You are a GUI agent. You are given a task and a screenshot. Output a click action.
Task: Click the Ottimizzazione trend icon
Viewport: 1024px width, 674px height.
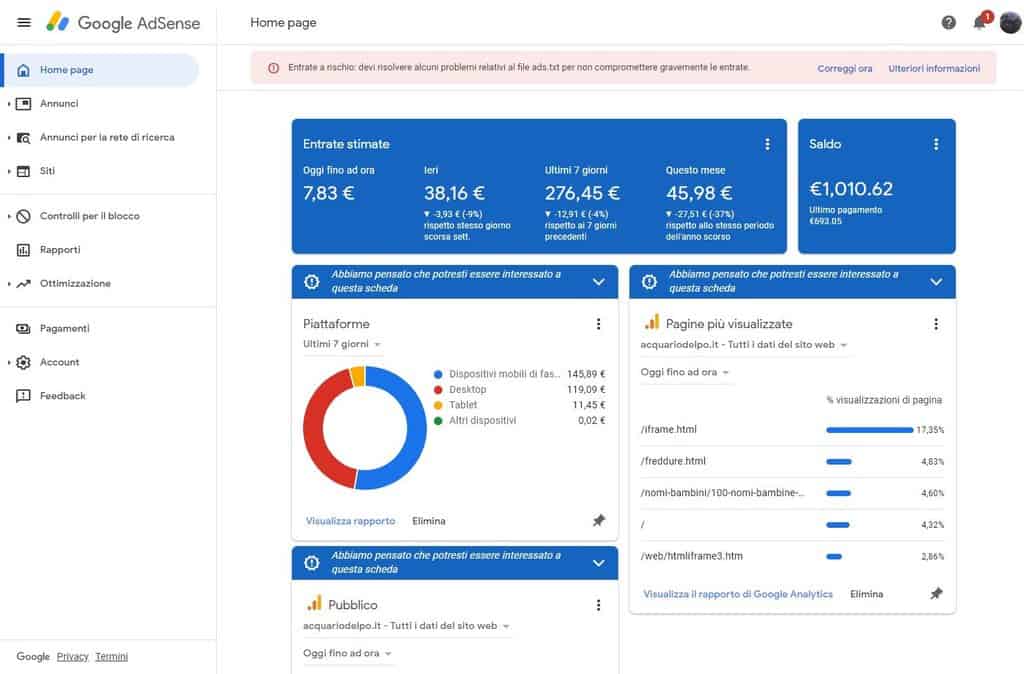point(24,283)
